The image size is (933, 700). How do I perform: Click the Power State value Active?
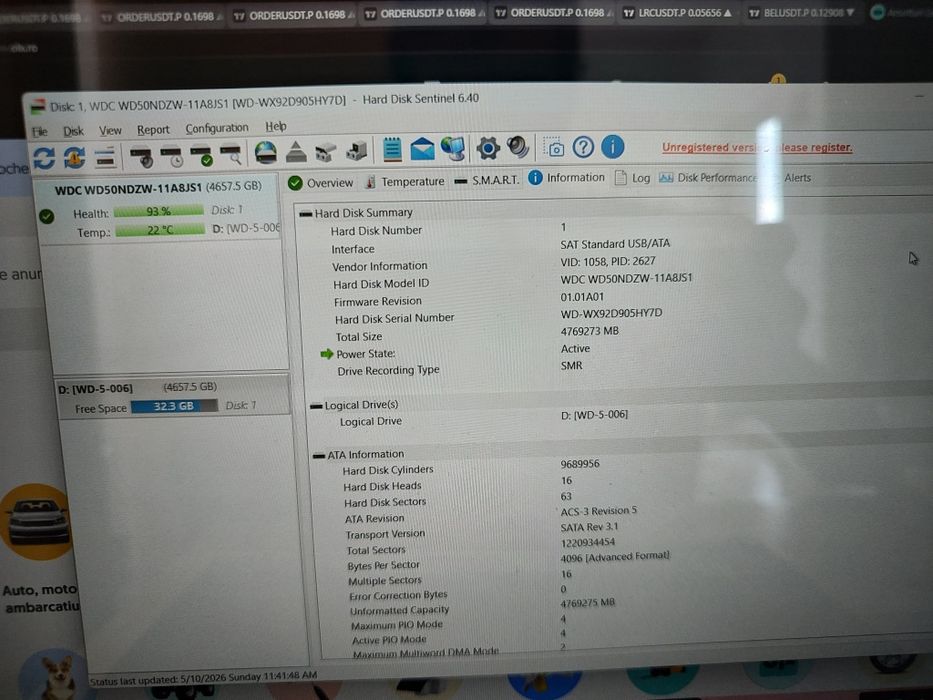(575, 348)
